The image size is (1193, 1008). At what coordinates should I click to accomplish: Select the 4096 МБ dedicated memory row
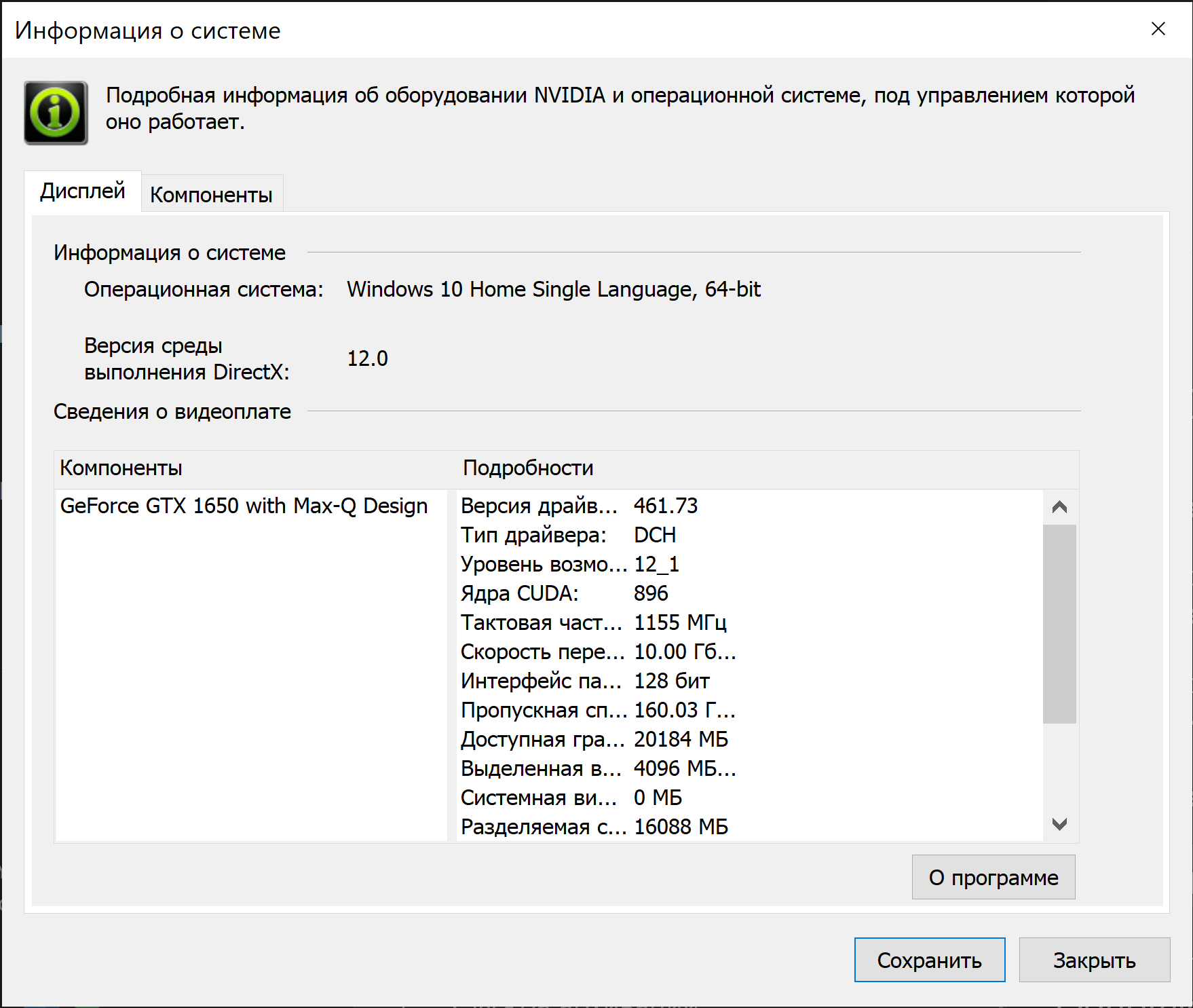(x=749, y=768)
